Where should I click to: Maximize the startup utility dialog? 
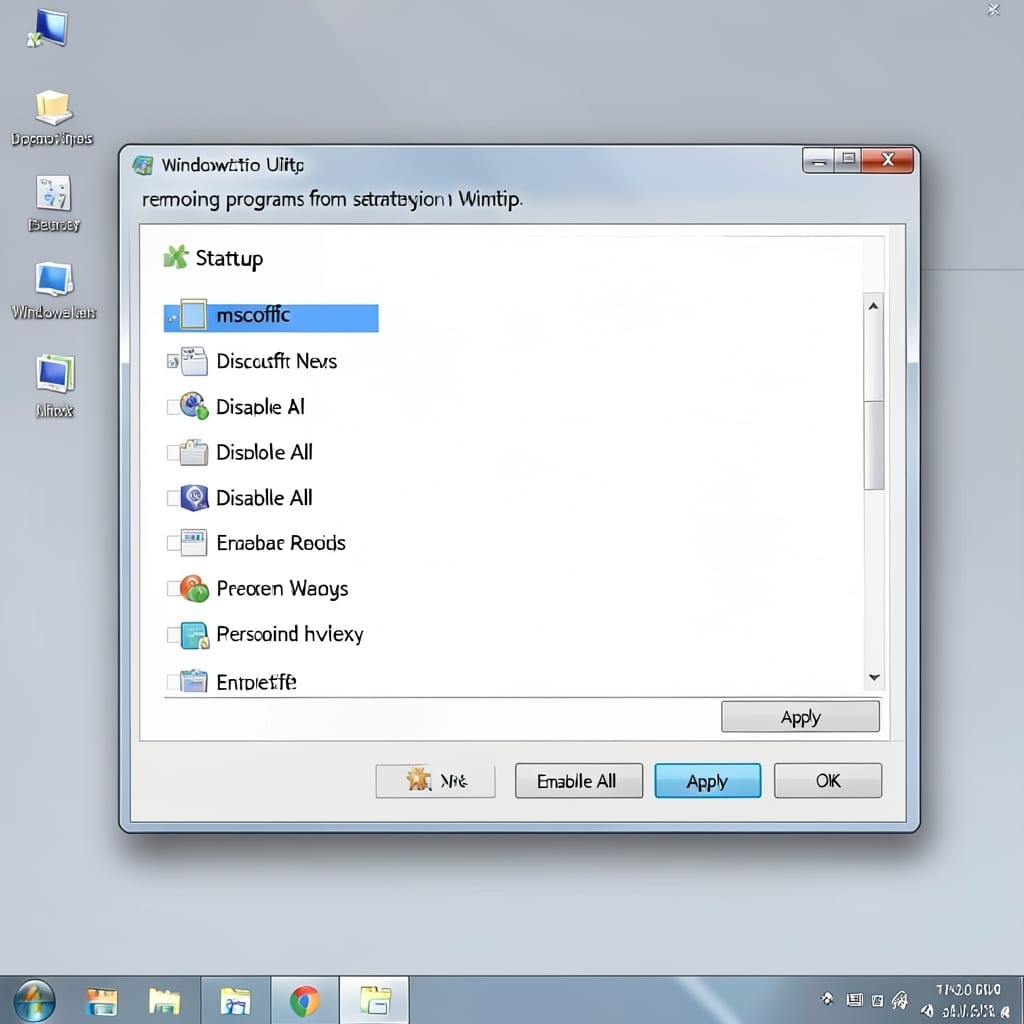pos(848,159)
